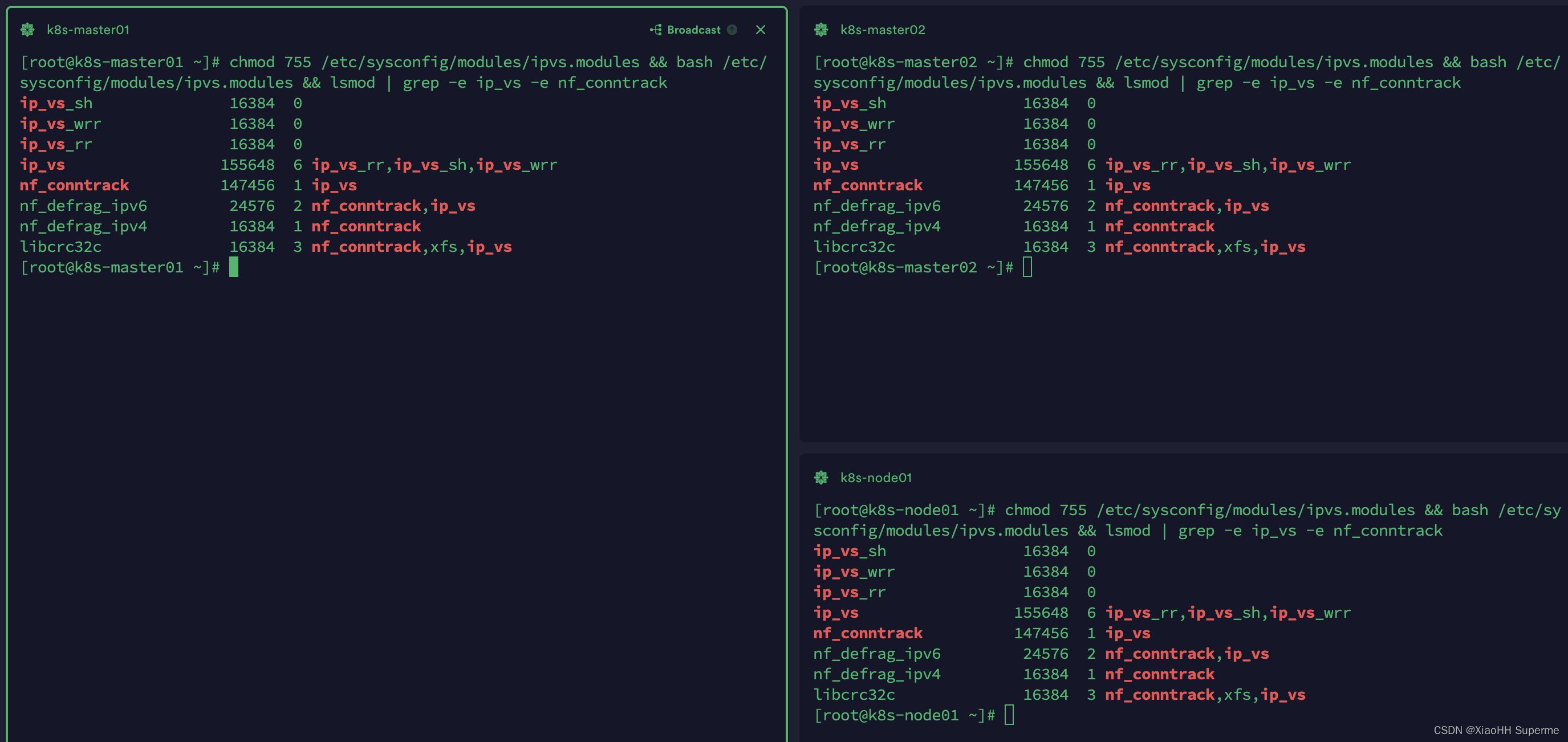Click nf_defrag_ipv4 in k8s-master01
The height and width of the screenshot is (742, 1568).
pos(83,227)
